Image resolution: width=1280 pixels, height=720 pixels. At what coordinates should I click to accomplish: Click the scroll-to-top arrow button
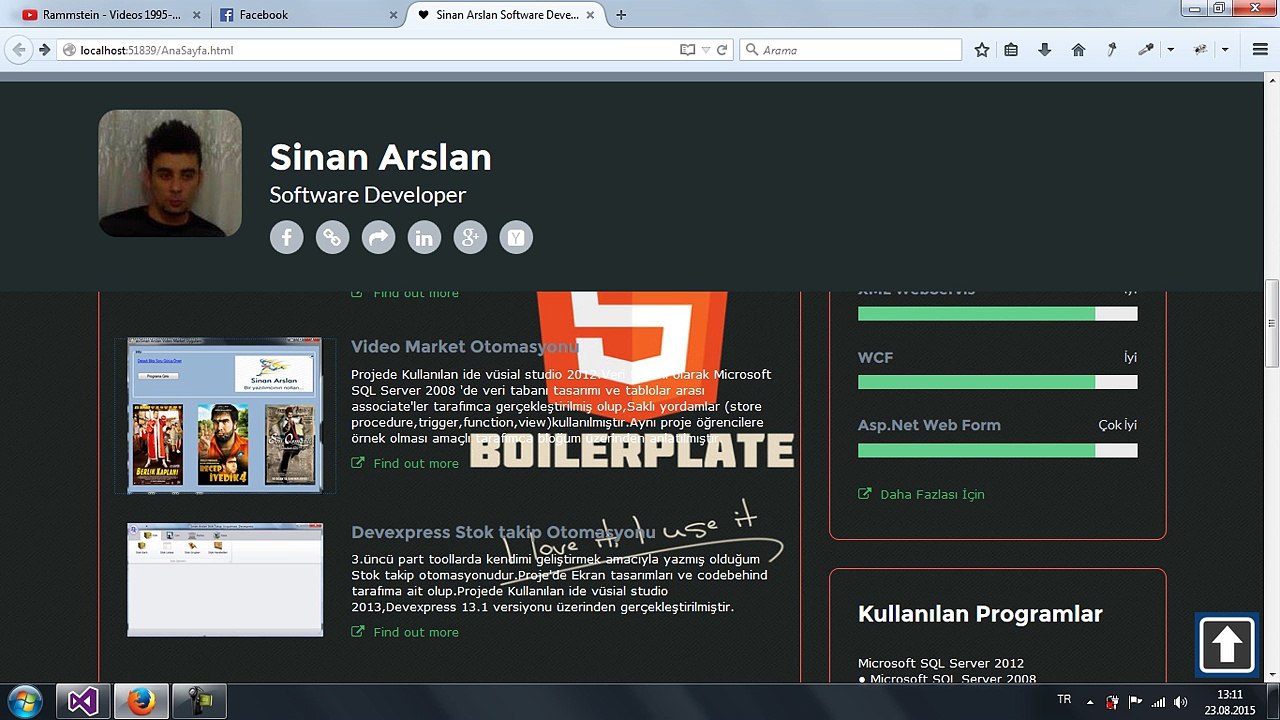tap(1227, 645)
